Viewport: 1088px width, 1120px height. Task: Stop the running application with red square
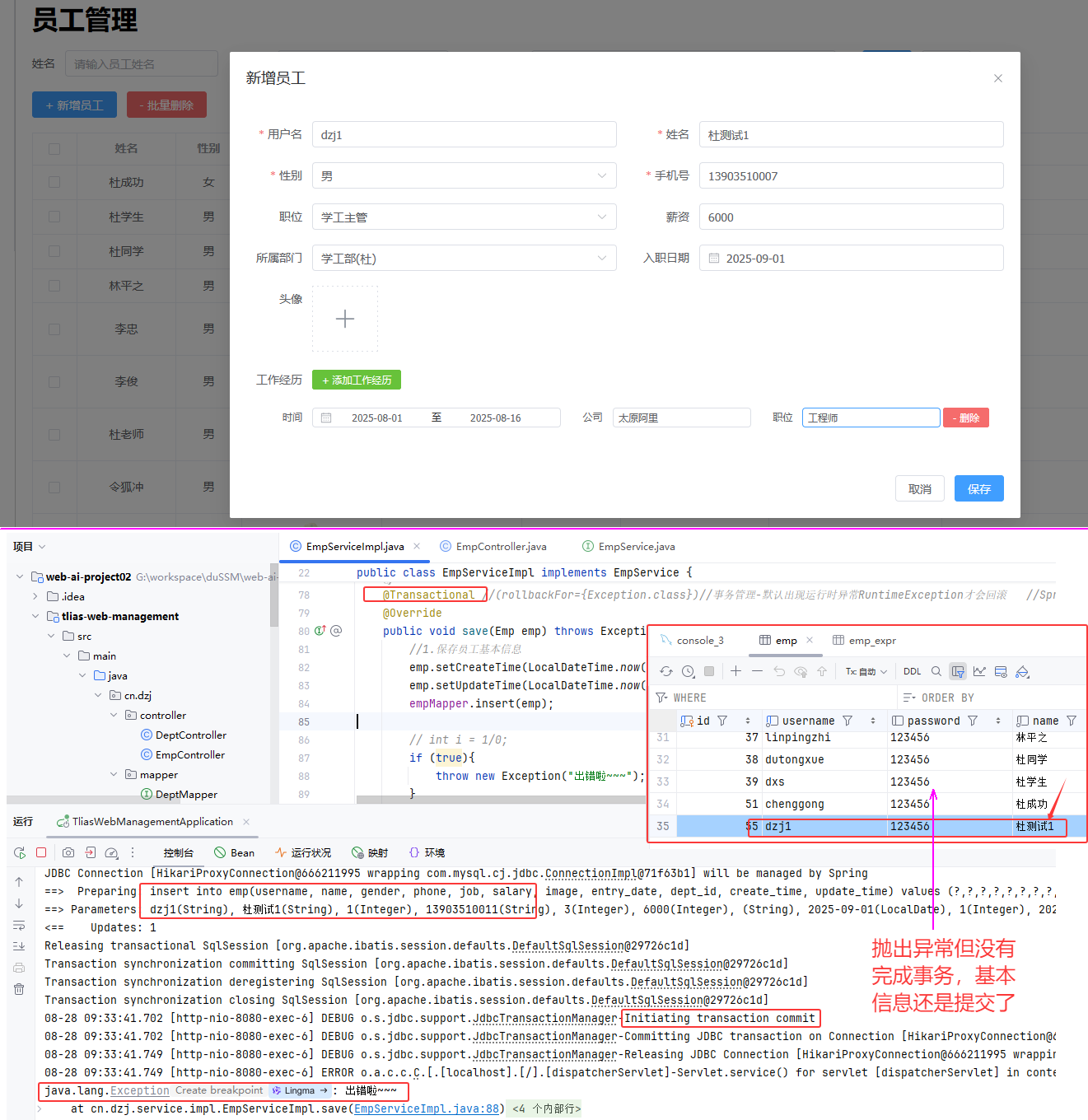pos(41,852)
